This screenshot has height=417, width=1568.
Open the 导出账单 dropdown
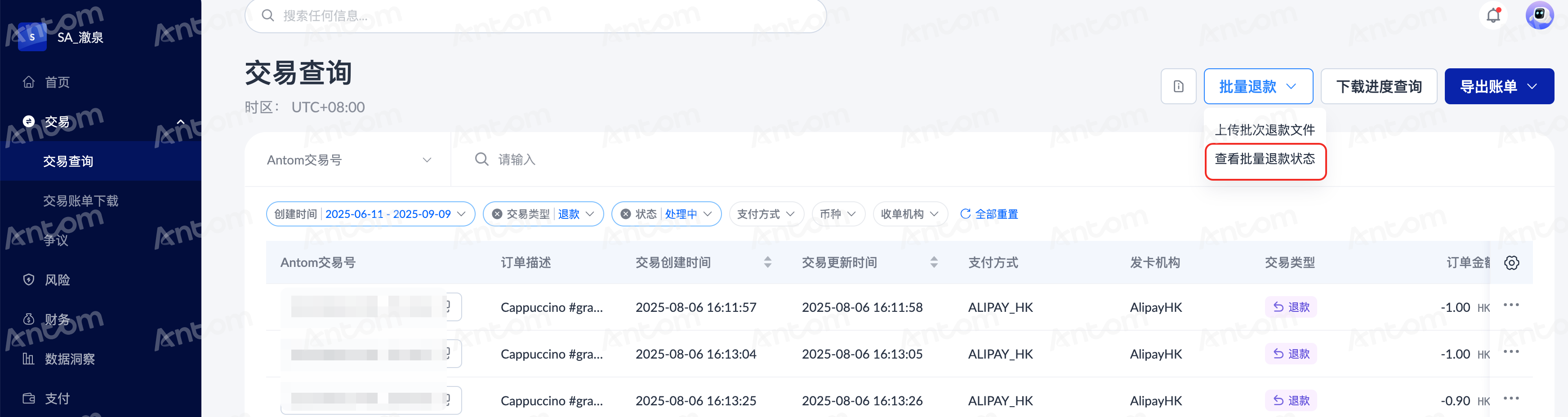click(x=1499, y=86)
